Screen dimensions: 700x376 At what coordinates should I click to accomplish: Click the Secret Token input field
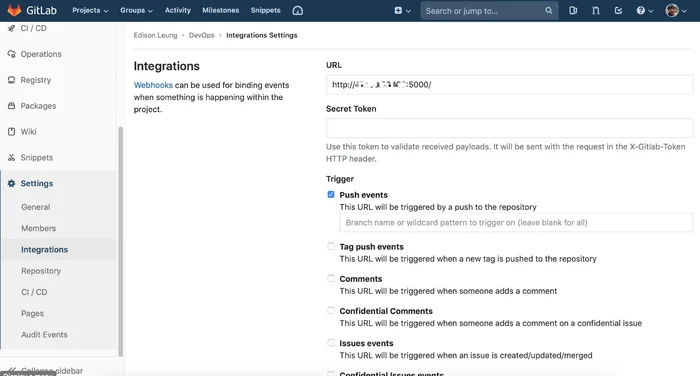(x=509, y=128)
